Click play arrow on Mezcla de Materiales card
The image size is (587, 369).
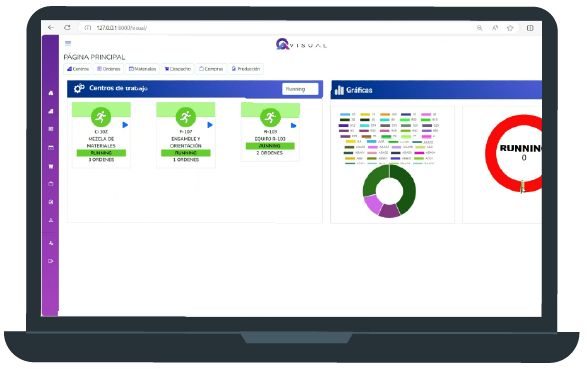pos(125,125)
